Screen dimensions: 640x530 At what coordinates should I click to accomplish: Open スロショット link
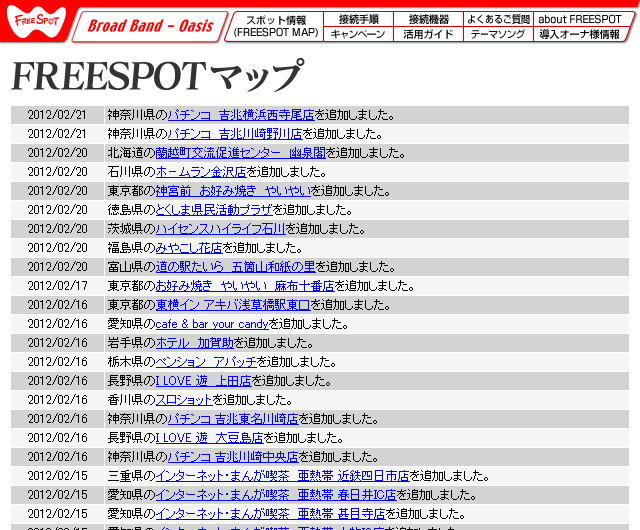pyautogui.click(x=184, y=400)
